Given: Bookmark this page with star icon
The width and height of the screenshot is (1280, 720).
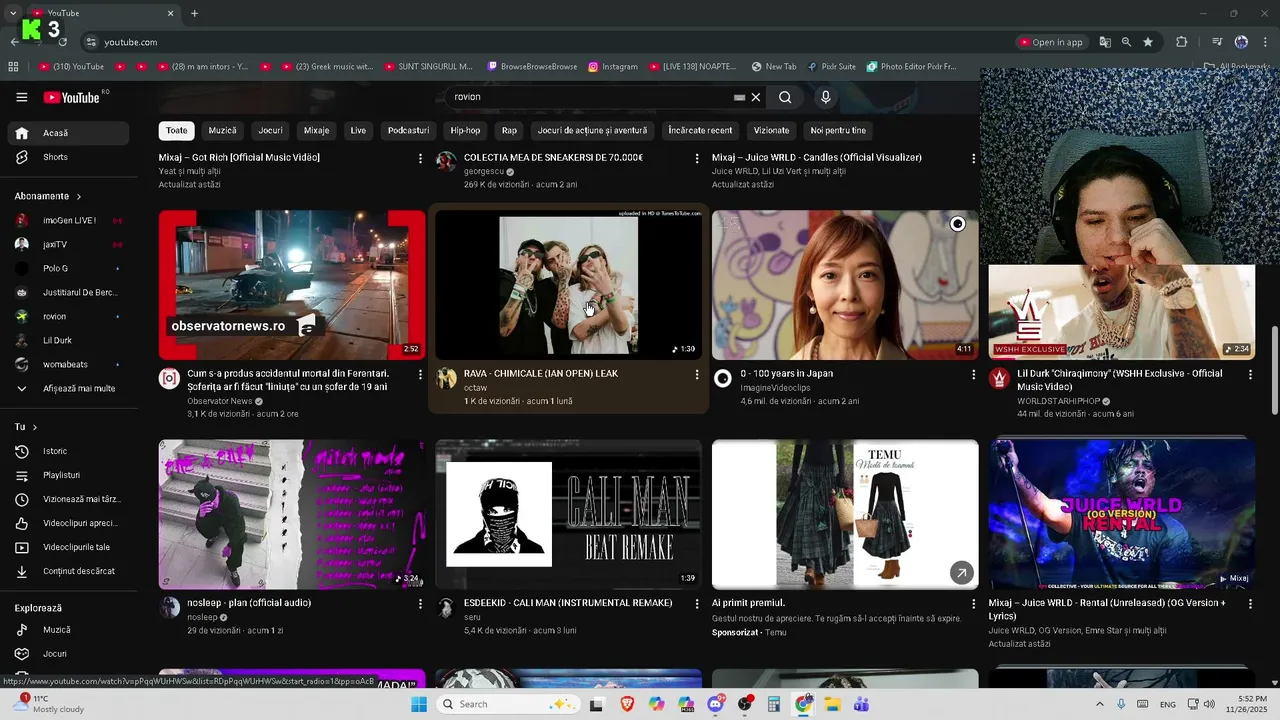Looking at the screenshot, I should (1148, 42).
